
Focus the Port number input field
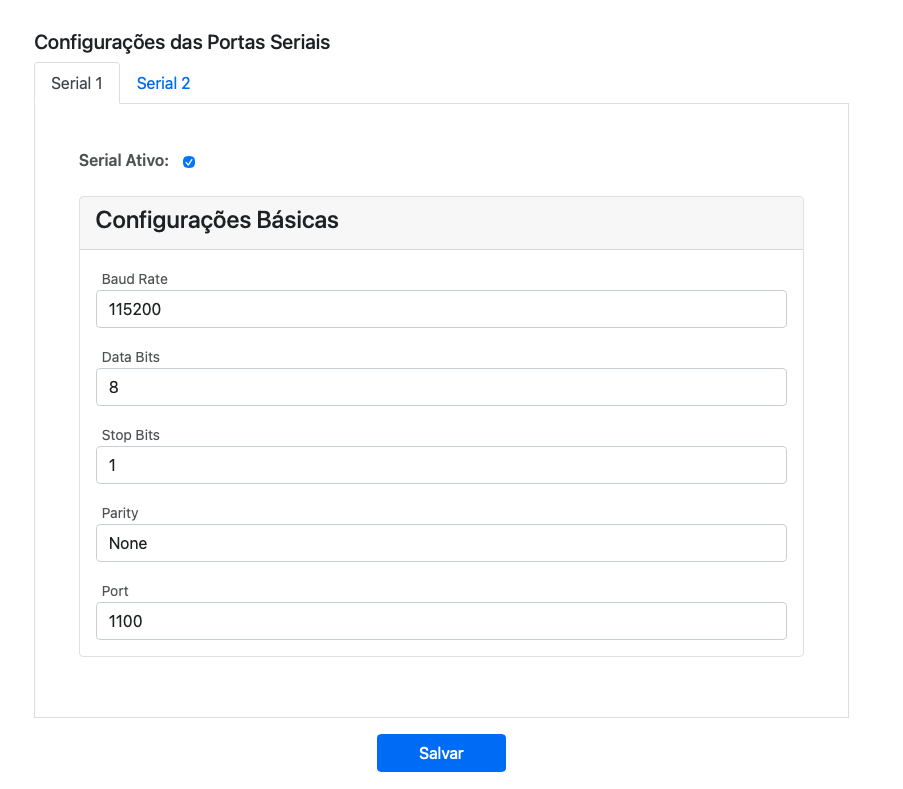coord(441,621)
